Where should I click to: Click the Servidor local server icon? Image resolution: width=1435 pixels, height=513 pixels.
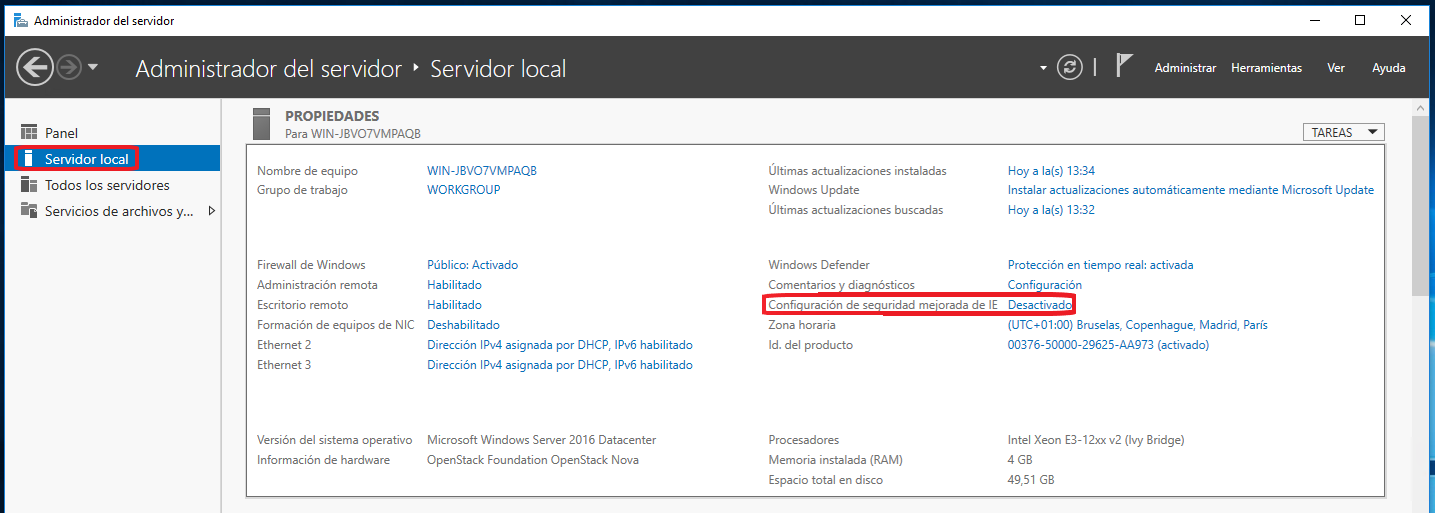28,159
